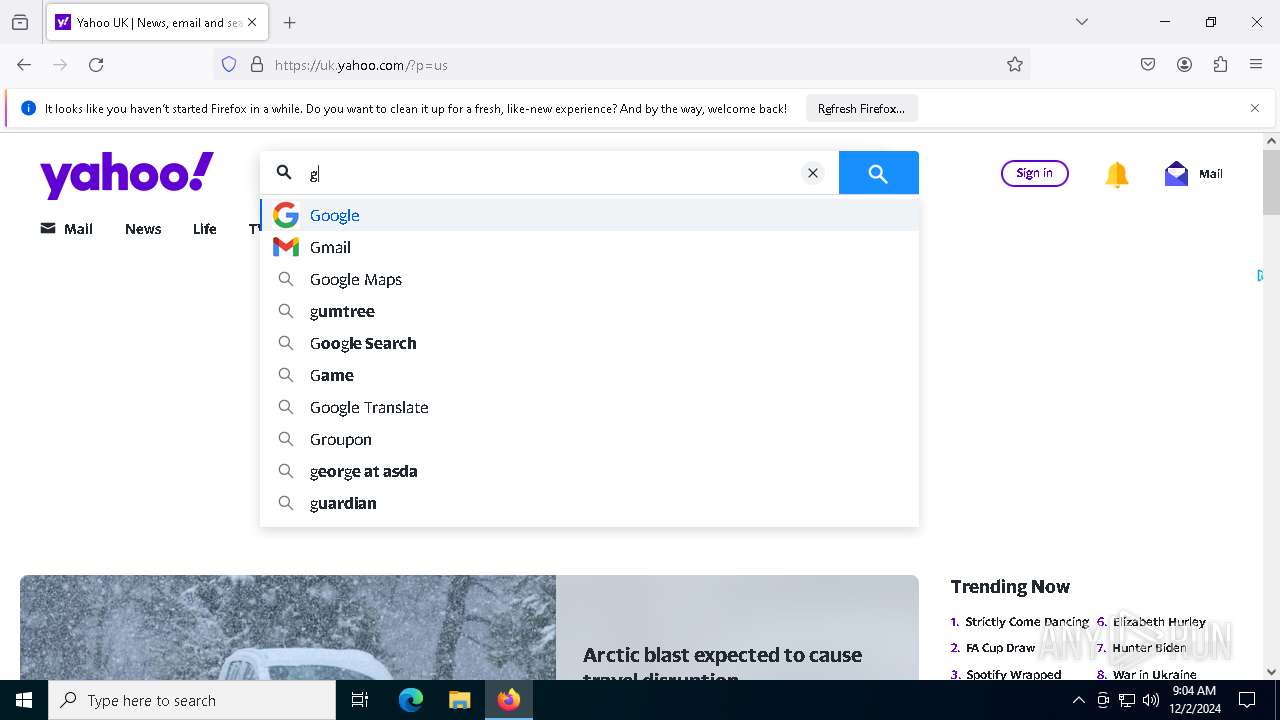The width and height of the screenshot is (1280, 720).
Task: Open the Life navigation link
Action: coord(205,229)
